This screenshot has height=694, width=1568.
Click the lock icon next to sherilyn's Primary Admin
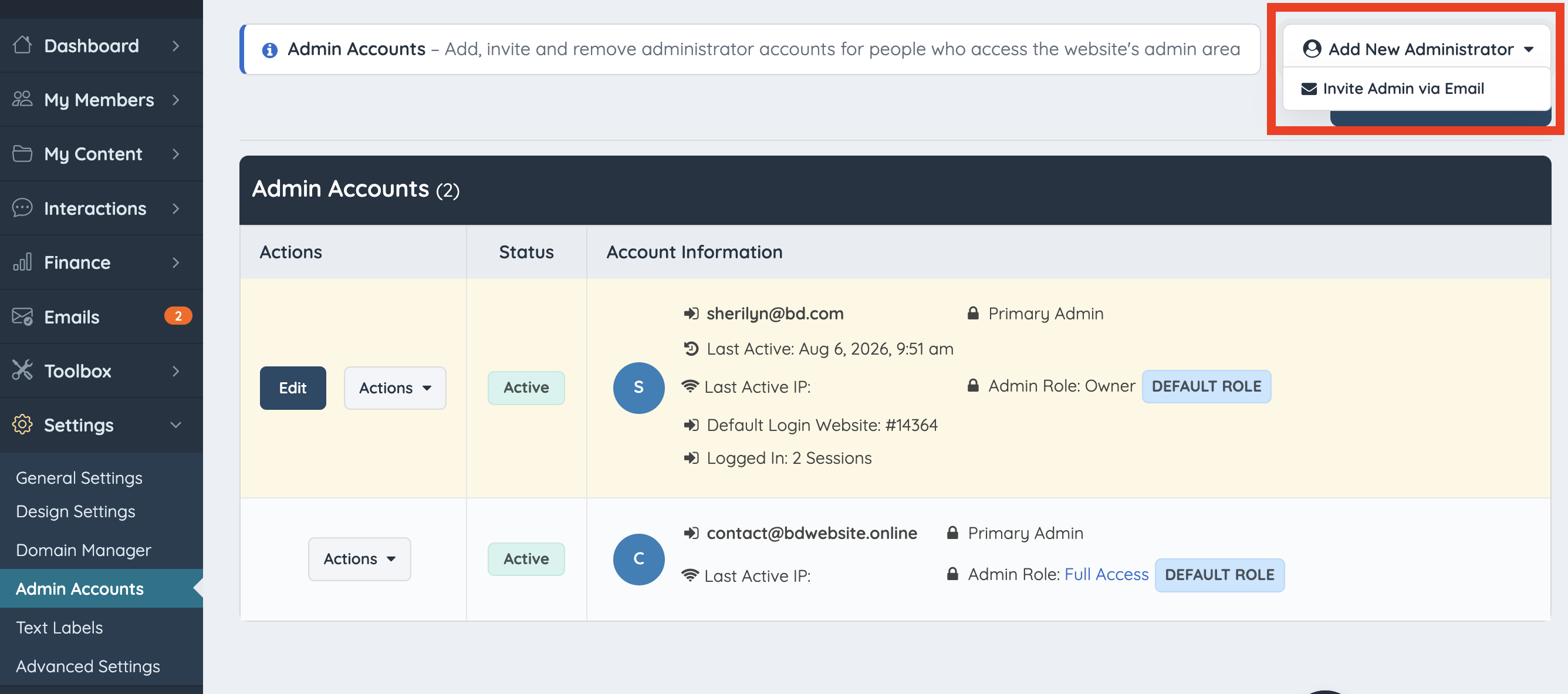(973, 313)
